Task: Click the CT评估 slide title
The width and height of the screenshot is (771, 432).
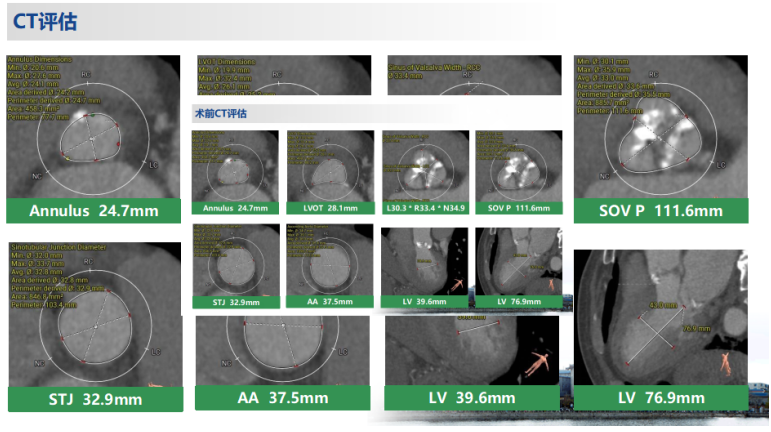Action: 45,22
